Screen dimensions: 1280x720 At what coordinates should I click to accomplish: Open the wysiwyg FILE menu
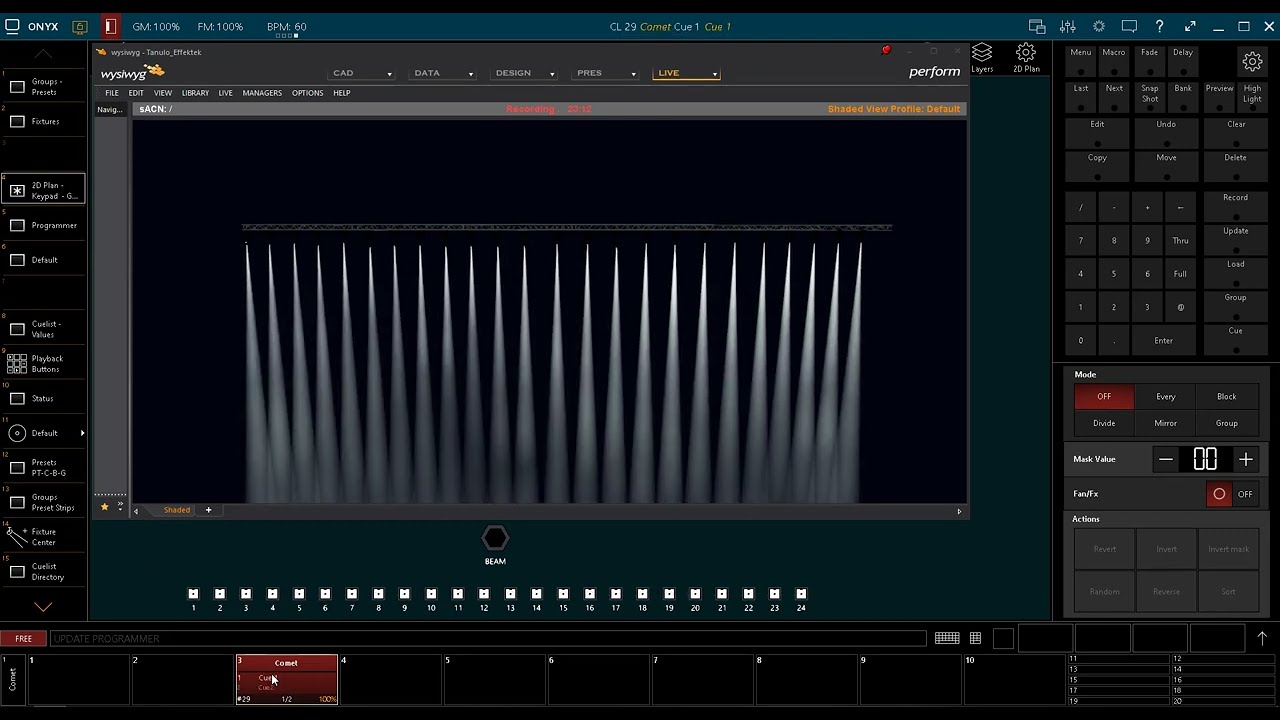[112, 93]
